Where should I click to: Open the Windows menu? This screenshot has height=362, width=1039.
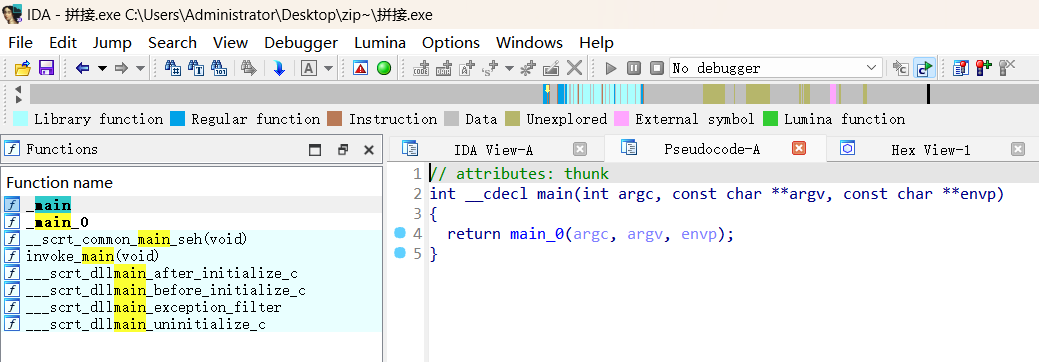[x=529, y=43]
